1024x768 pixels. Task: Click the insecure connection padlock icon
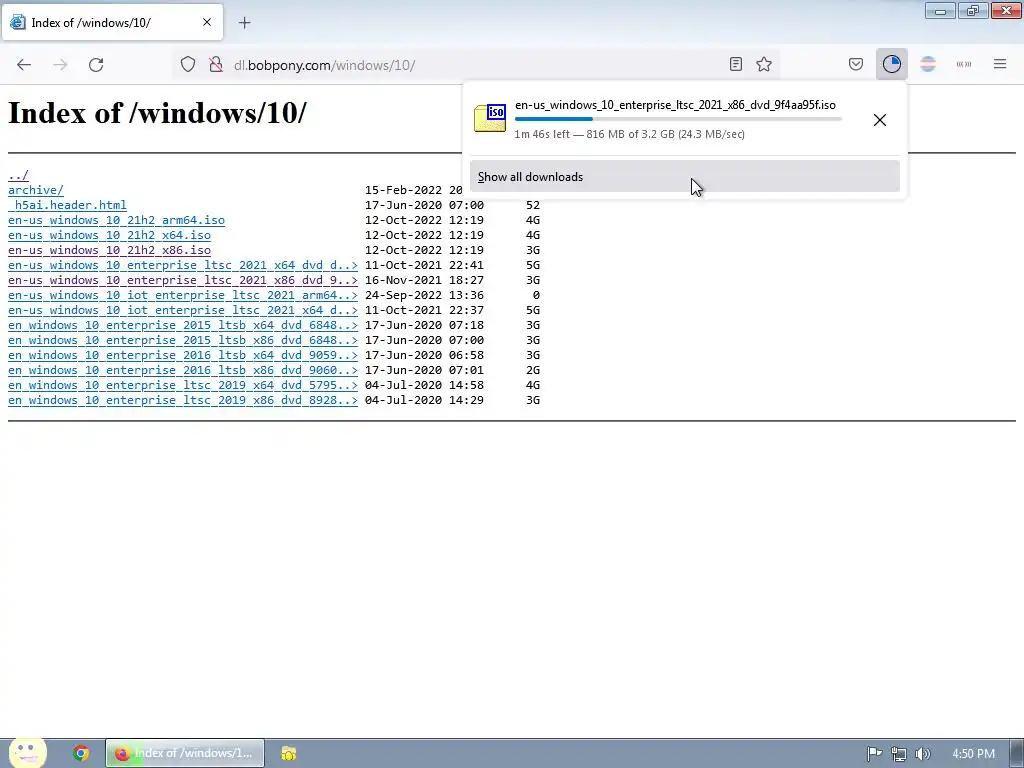pos(216,65)
